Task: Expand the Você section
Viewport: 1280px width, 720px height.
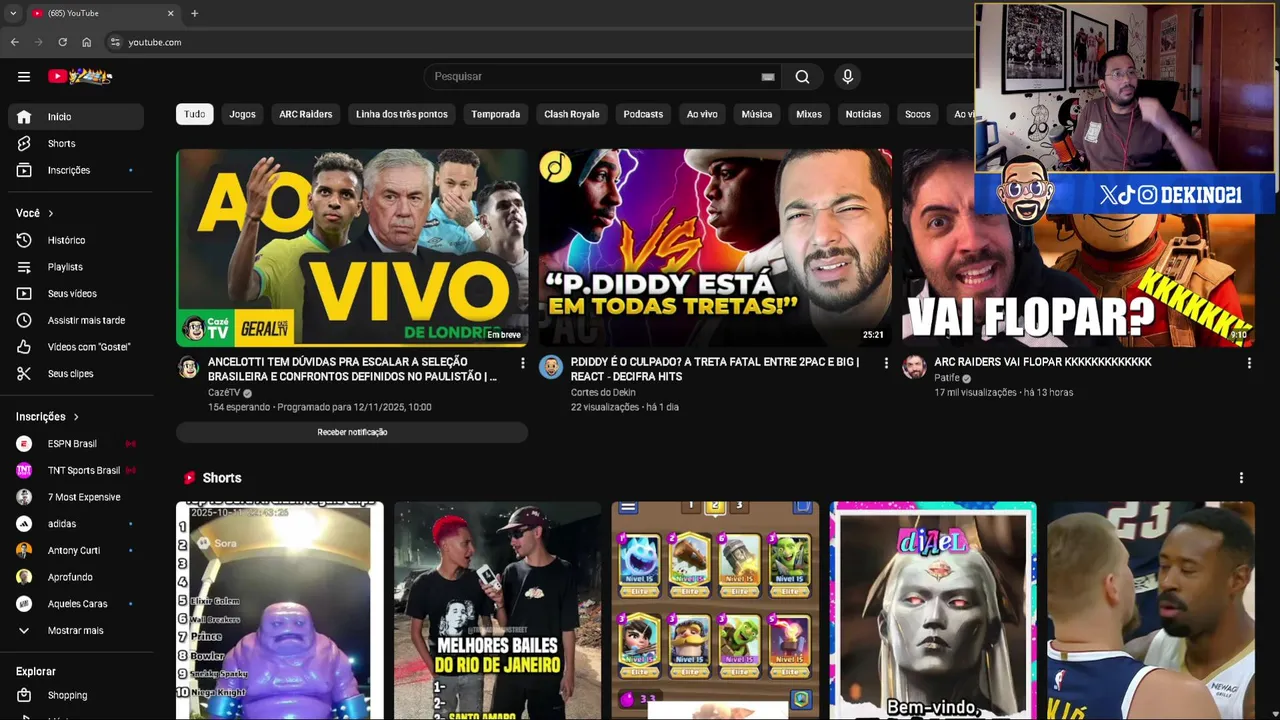Action: pyautogui.click(x=35, y=213)
